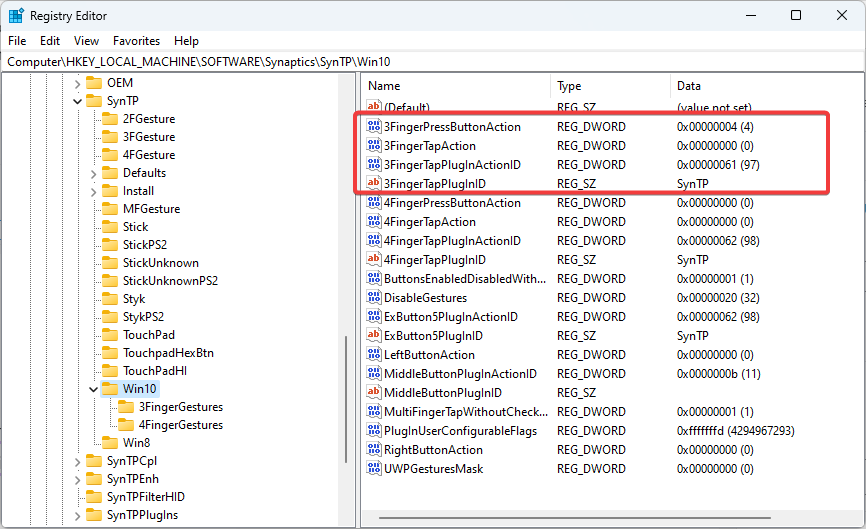Click the DWORD icon for 3FingerPressButtonAction
Screen dimensions: 866x529
pos(374,126)
